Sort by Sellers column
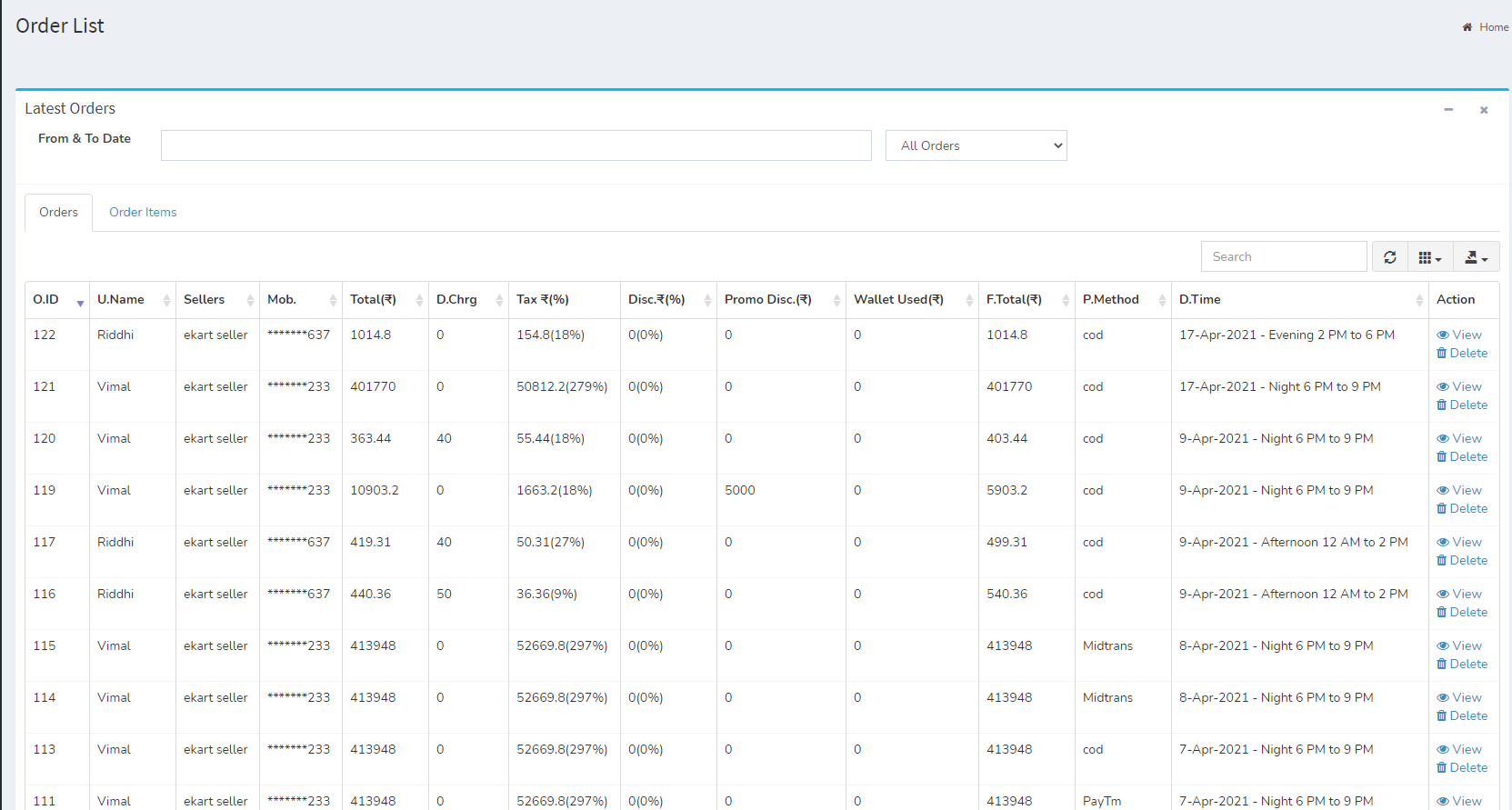Viewport: 1512px width, 810px height. (217, 300)
